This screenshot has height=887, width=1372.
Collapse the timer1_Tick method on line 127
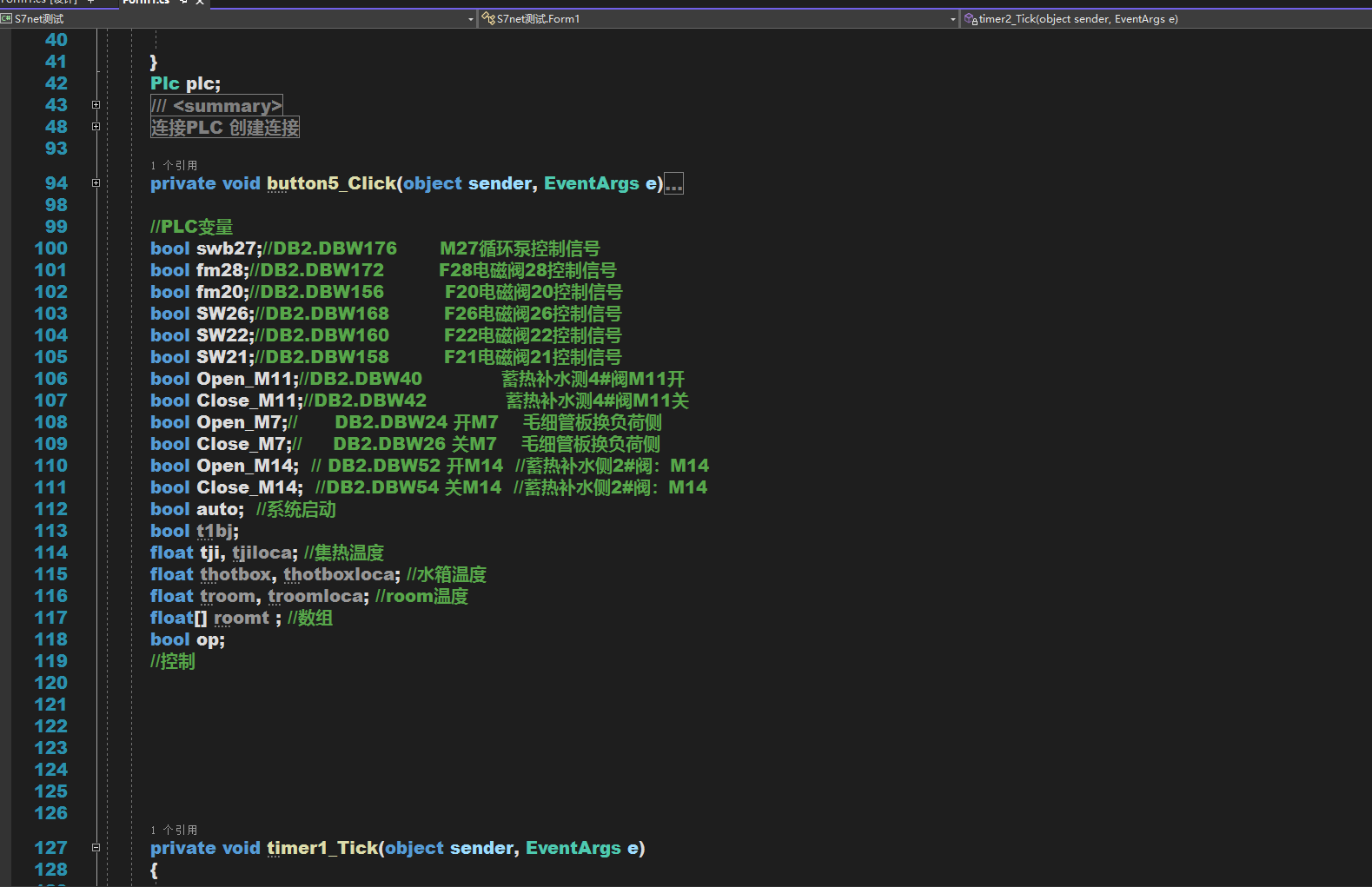[96, 848]
